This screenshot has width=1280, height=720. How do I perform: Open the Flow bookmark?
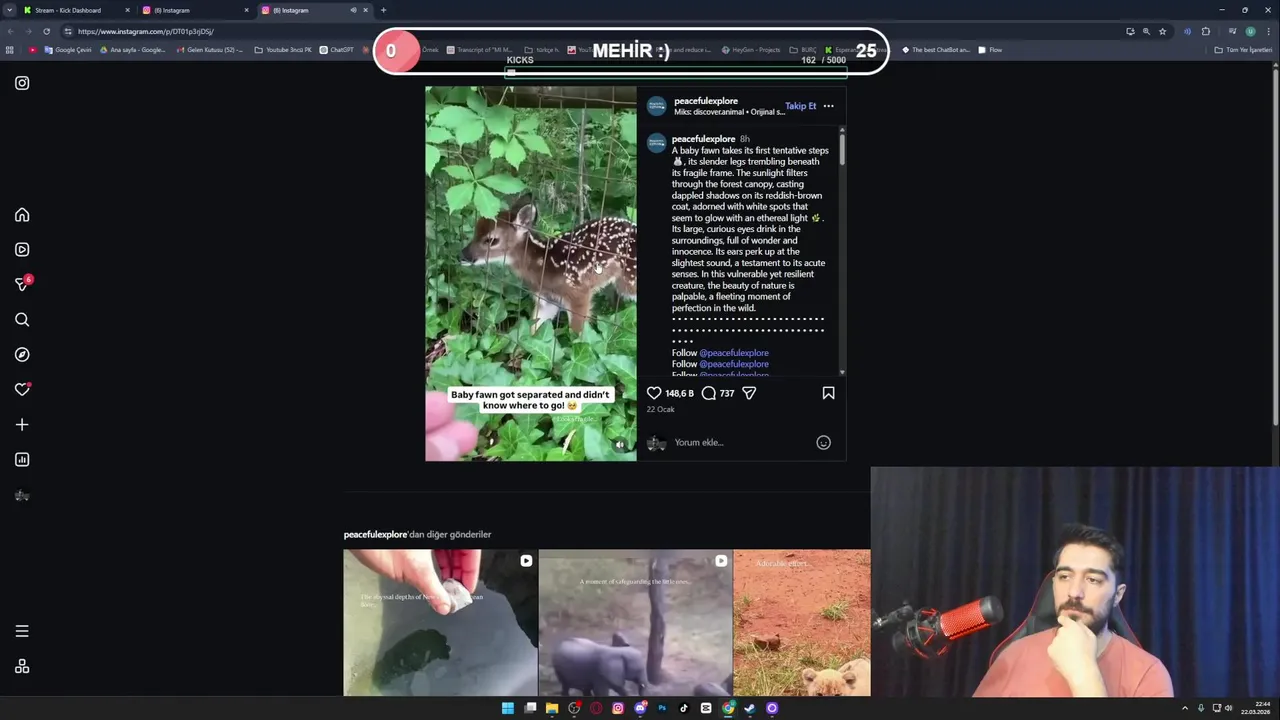[990, 50]
